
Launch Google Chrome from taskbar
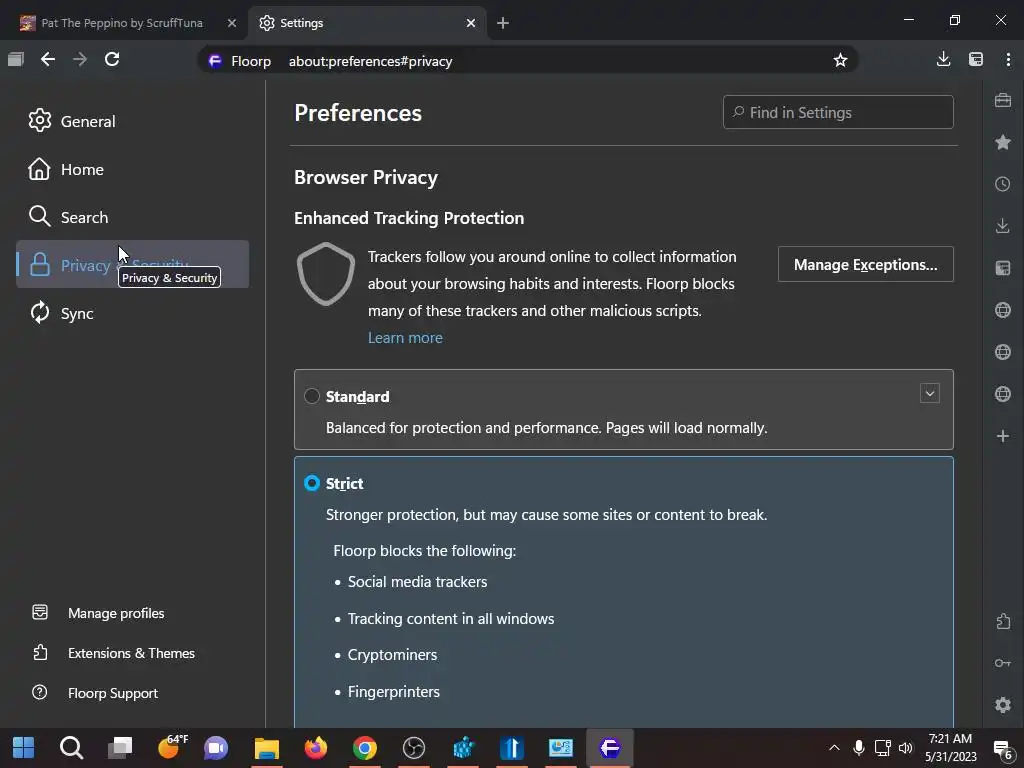[364, 748]
